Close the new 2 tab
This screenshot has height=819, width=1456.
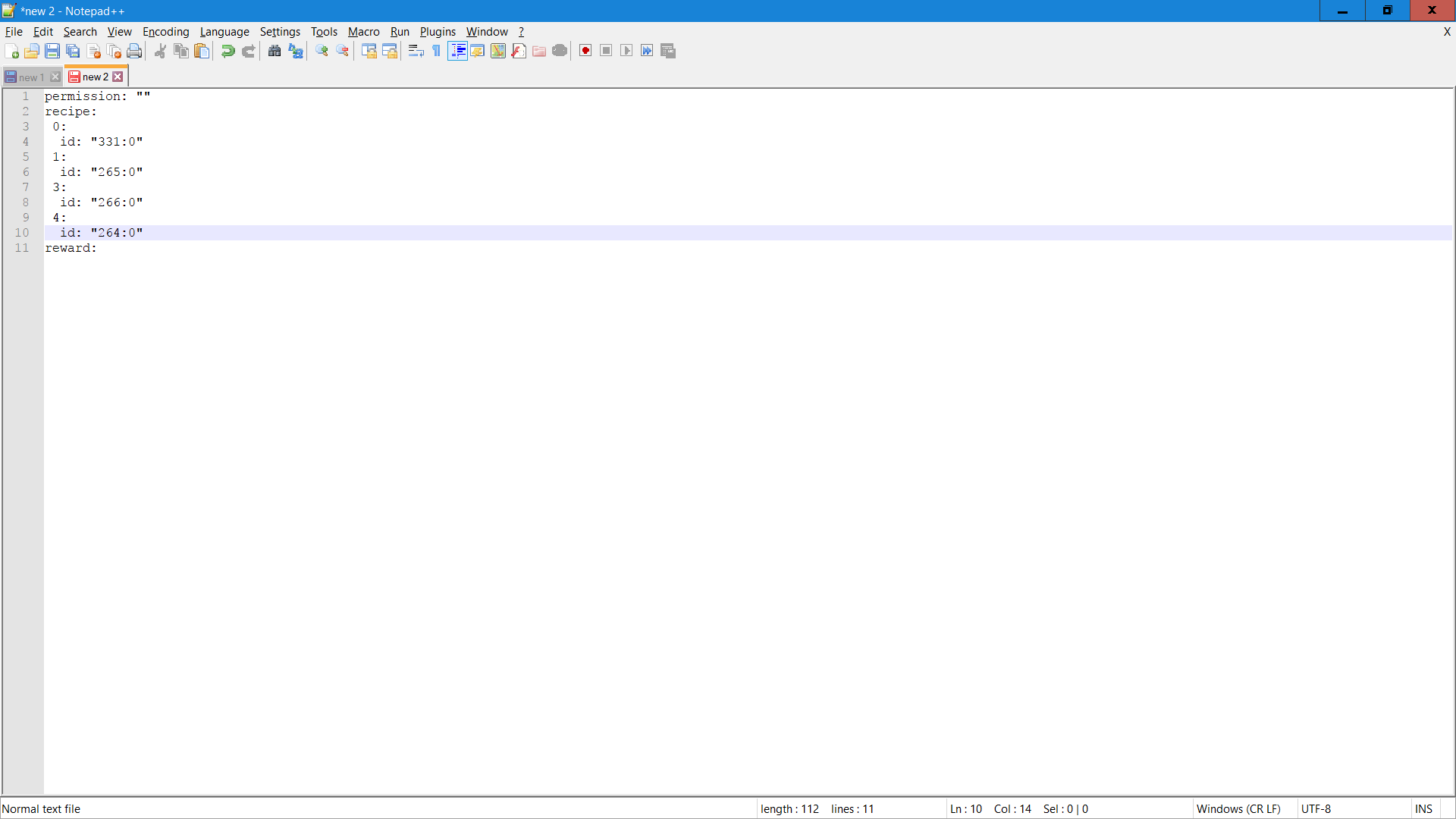click(118, 77)
